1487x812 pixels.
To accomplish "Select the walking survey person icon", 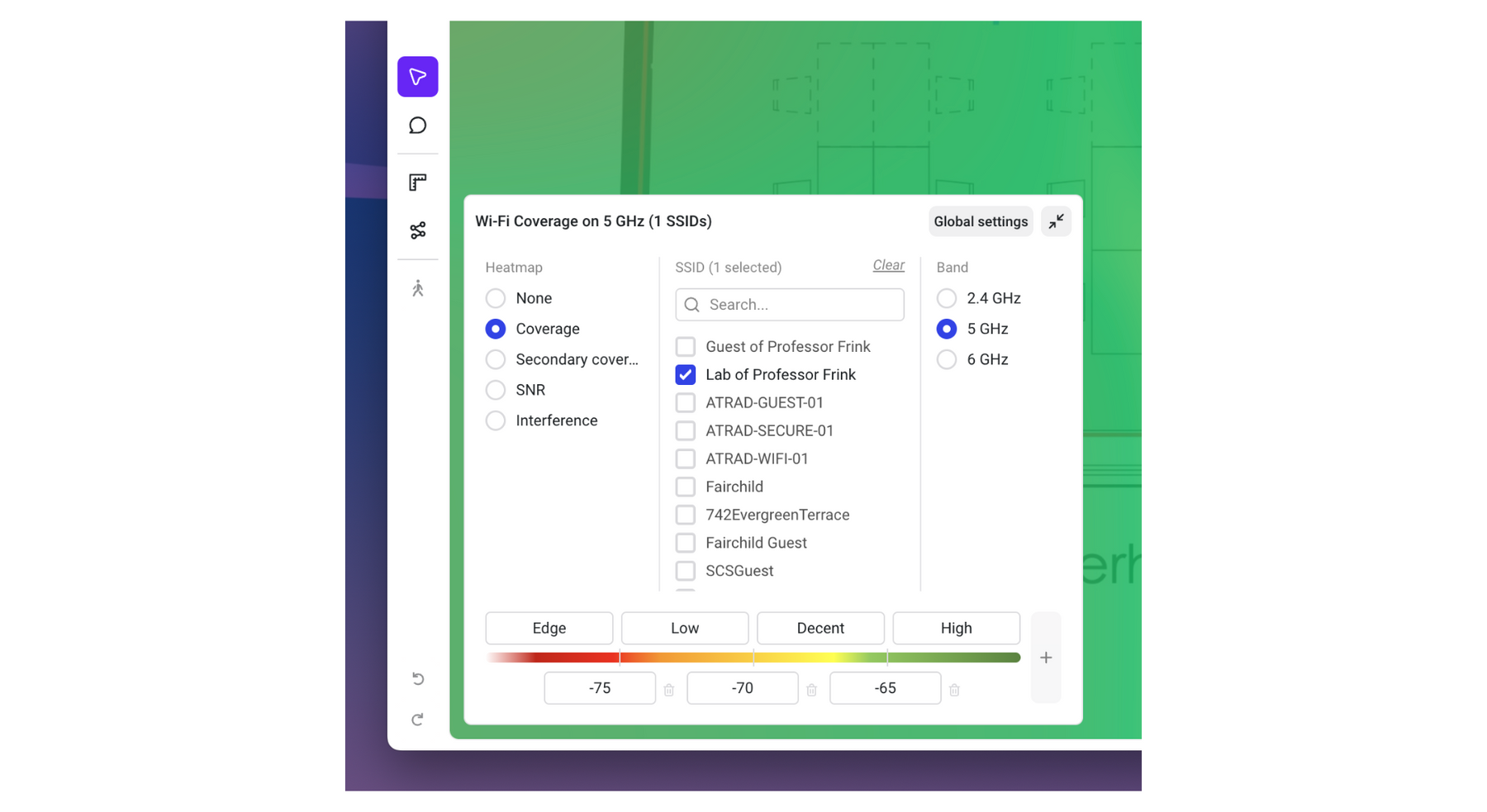I will coord(417,288).
